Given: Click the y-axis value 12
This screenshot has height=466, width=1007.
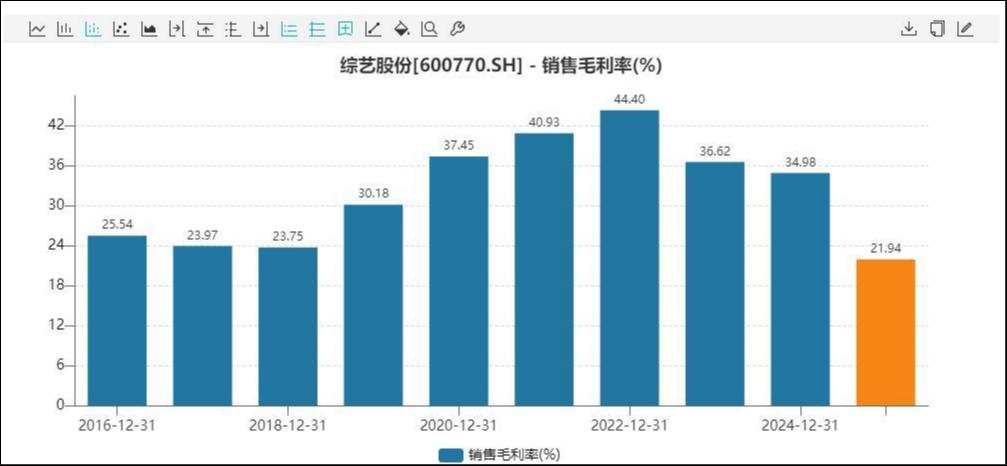Looking at the screenshot, I should click(56, 325).
